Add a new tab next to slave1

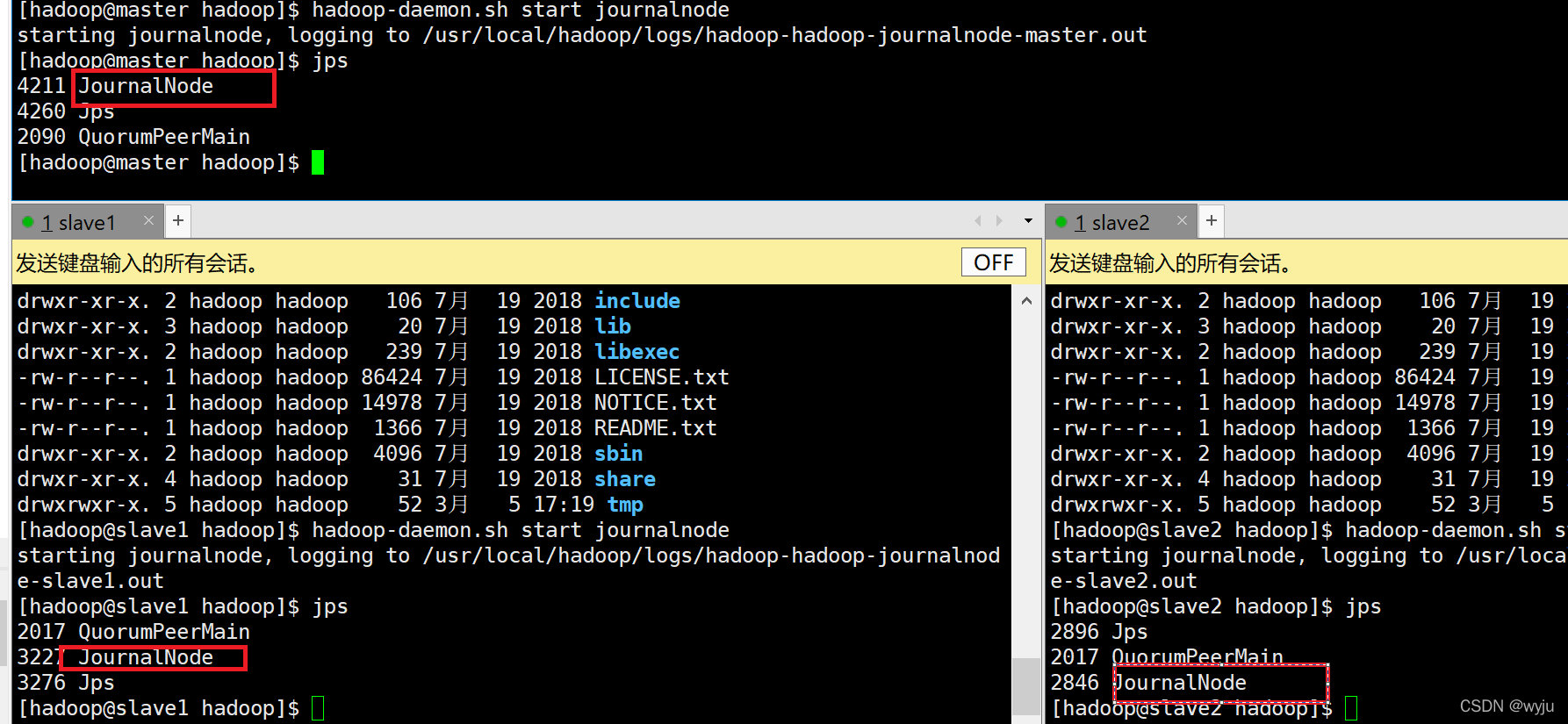[x=178, y=220]
